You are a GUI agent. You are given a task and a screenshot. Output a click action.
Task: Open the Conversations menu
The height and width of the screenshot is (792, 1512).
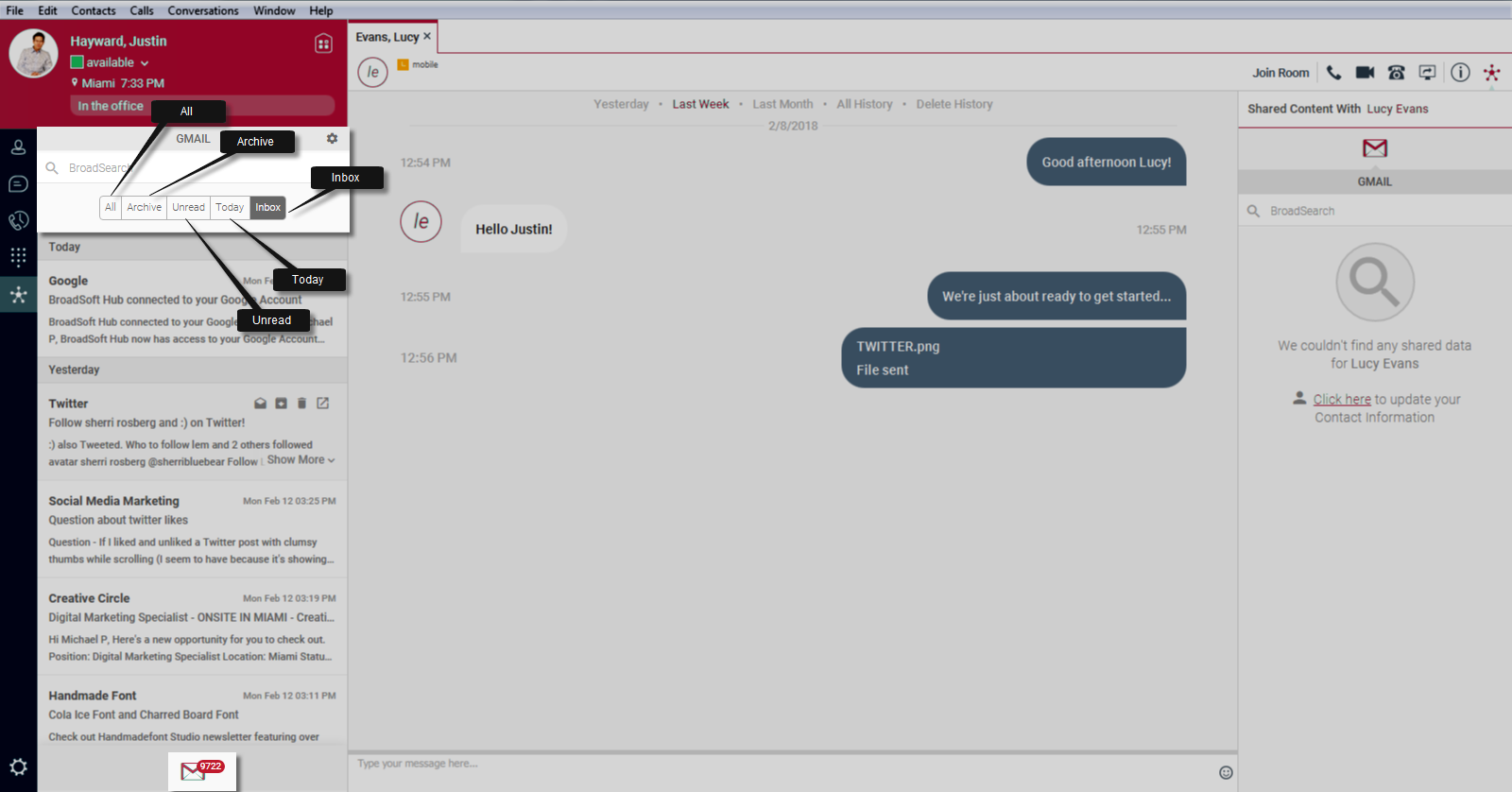(203, 10)
